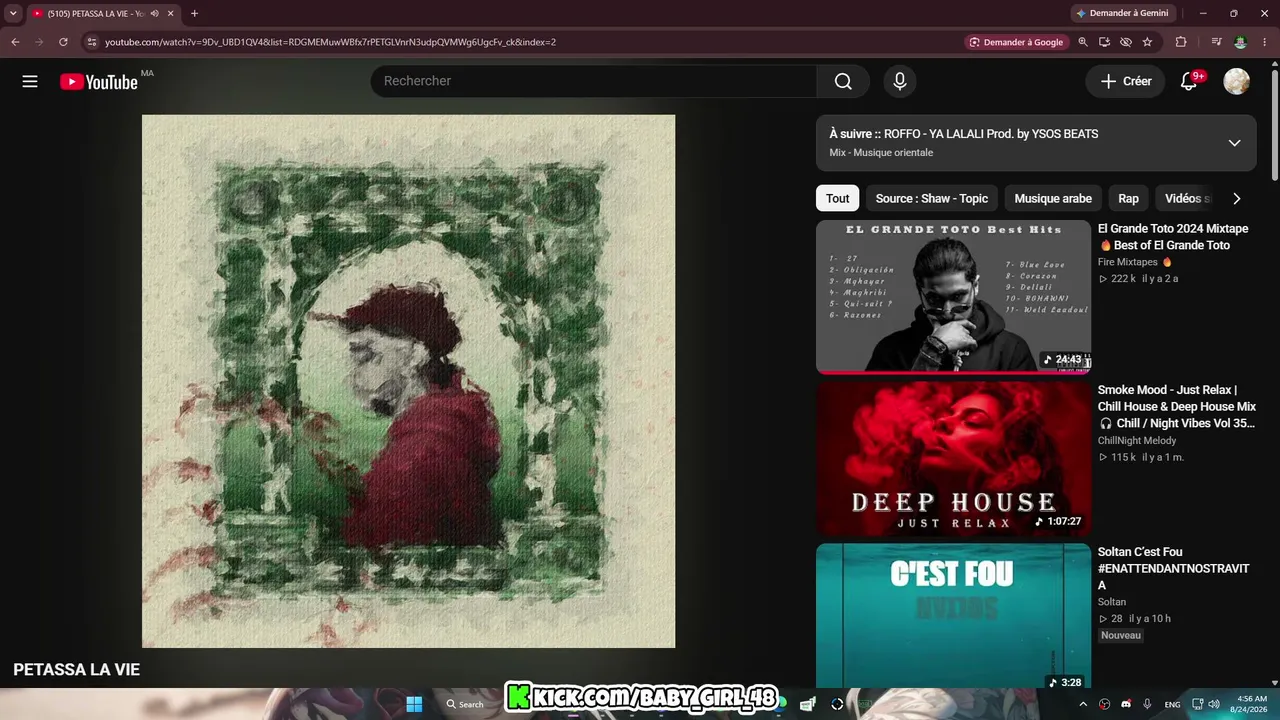The height and width of the screenshot is (720, 1280).
Task: Click the video player album artwork
Action: (x=408, y=381)
